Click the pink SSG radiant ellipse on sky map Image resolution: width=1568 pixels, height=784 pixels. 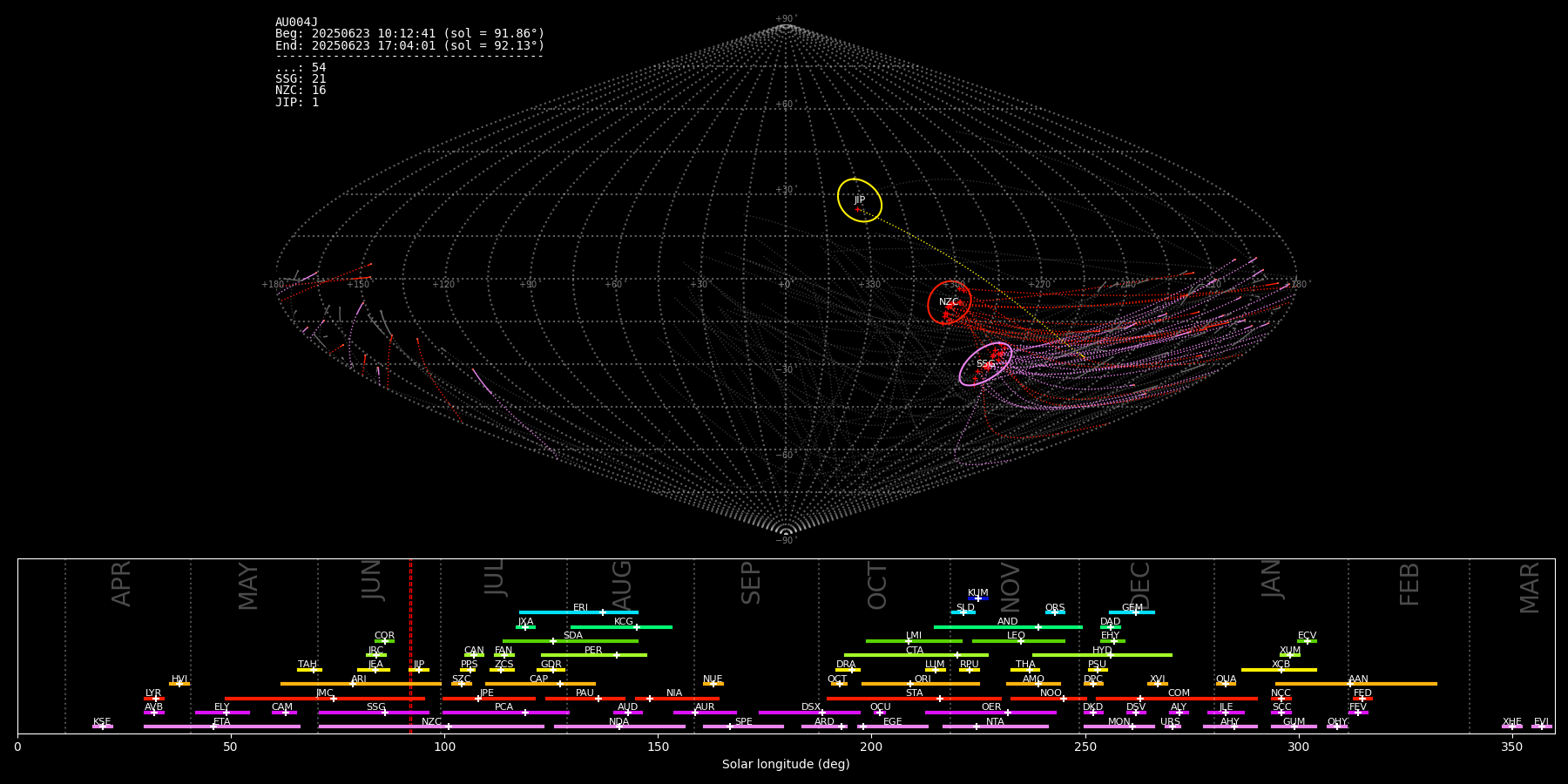point(986,364)
